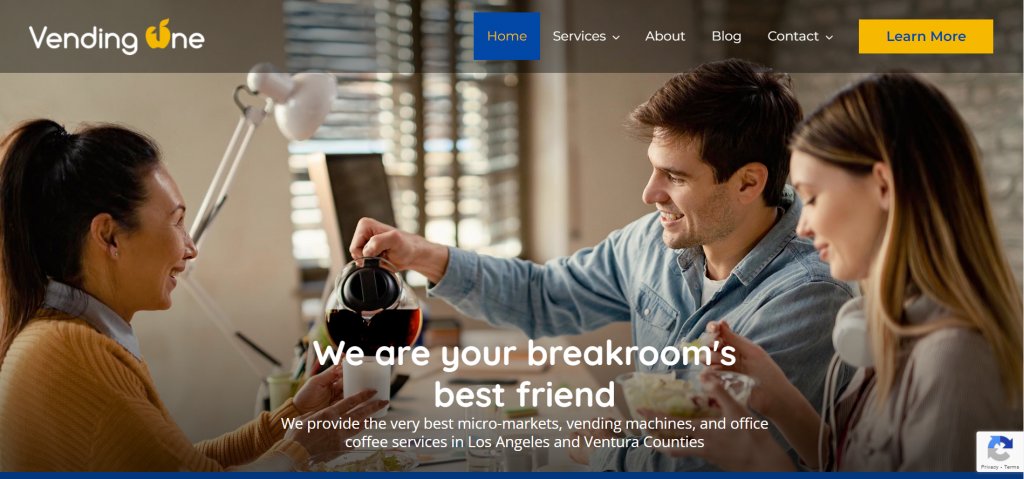Go to the About page
The height and width of the screenshot is (479, 1024).
(665, 37)
